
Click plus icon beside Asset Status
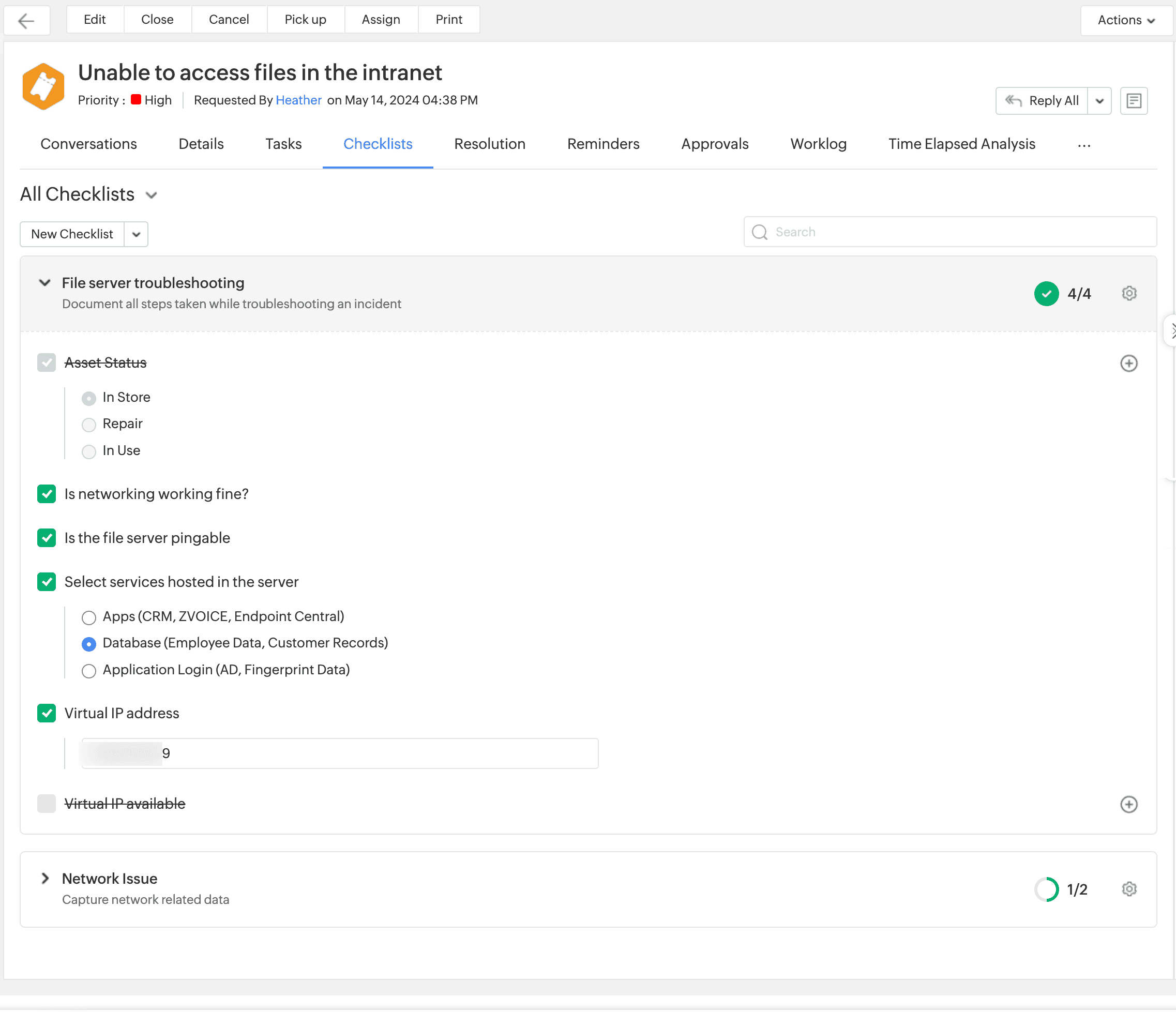coord(1128,363)
